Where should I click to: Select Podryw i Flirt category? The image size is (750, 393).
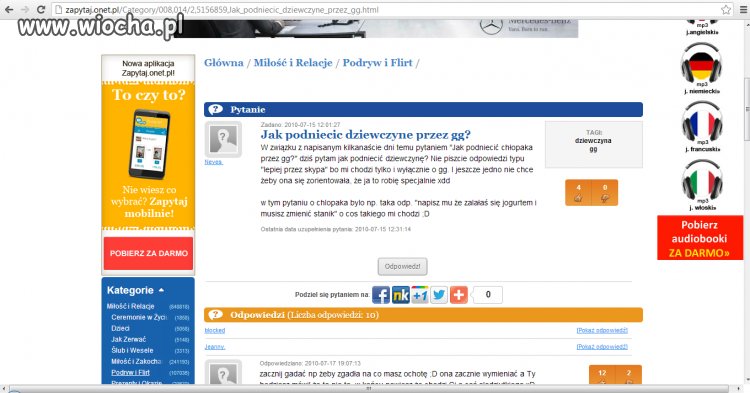(130, 372)
